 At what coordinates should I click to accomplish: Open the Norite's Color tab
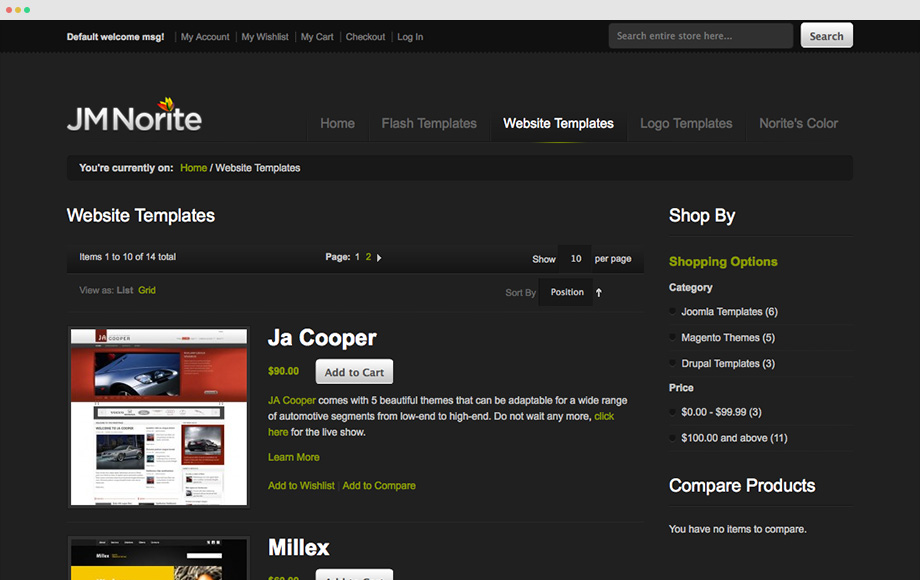(x=799, y=124)
